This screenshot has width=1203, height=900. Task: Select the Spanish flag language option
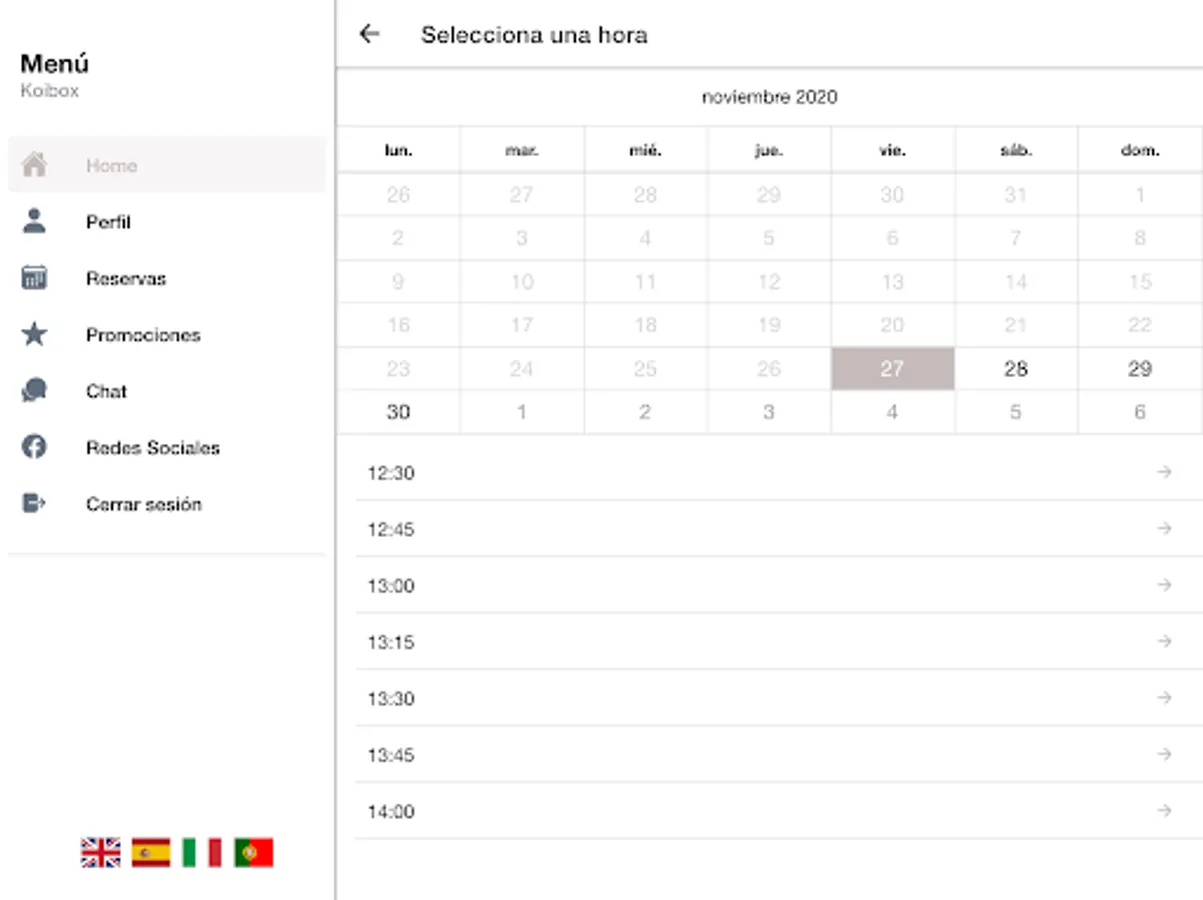pyautogui.click(x=151, y=852)
